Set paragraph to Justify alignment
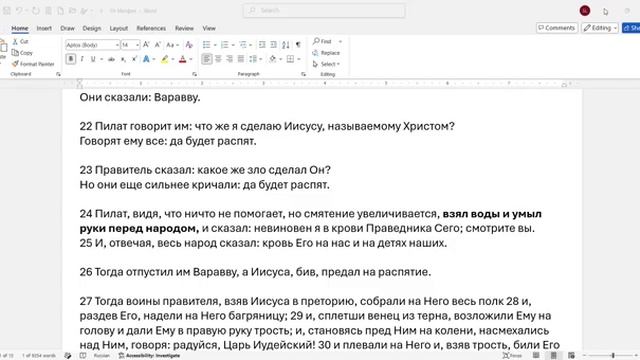Viewport: 640px width, 360px height. (241, 59)
